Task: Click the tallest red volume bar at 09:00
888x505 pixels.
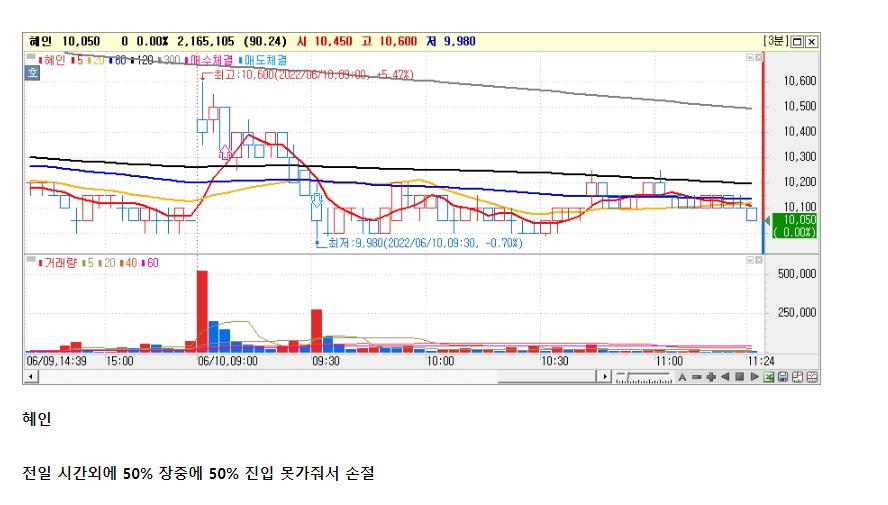Action: [202, 311]
